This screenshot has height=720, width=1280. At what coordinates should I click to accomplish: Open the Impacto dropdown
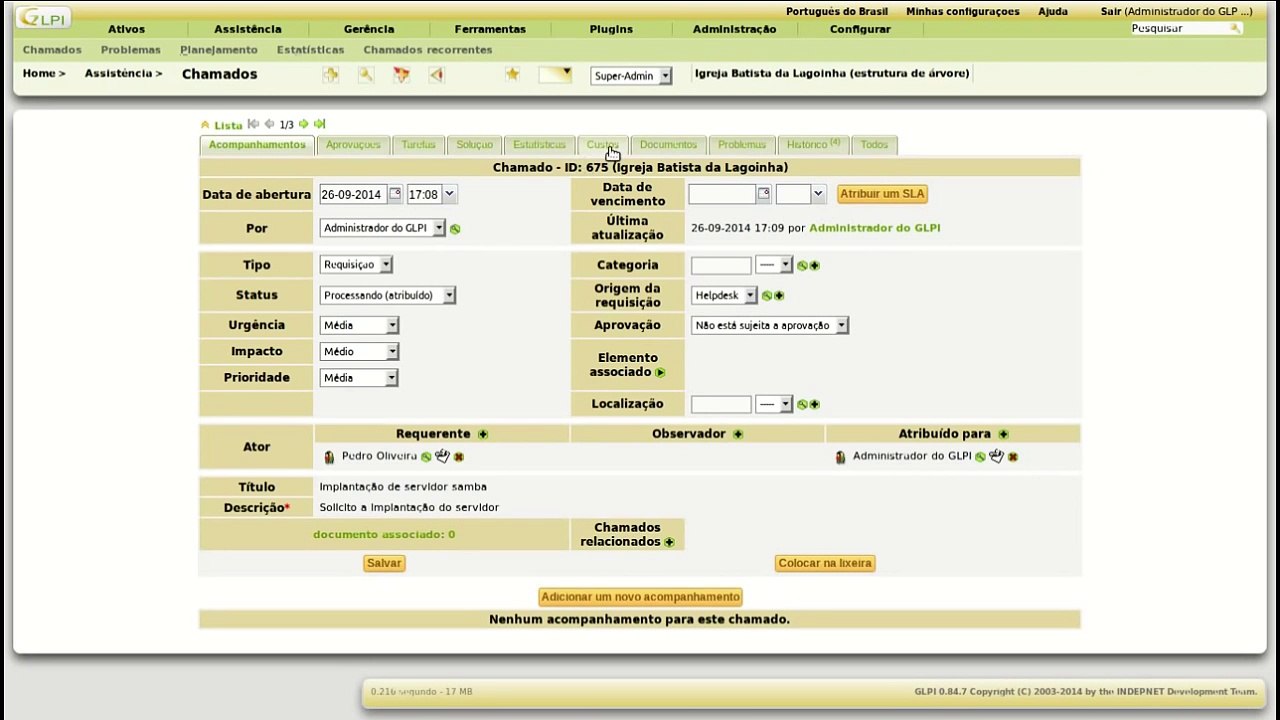tap(360, 351)
